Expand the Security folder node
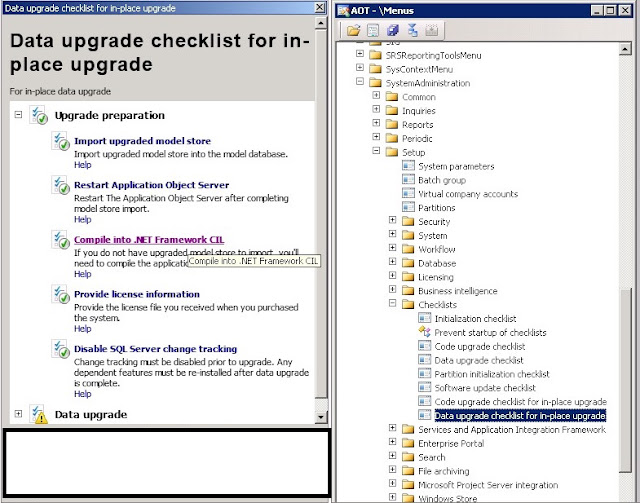This screenshot has height=503, width=640. tap(393, 220)
